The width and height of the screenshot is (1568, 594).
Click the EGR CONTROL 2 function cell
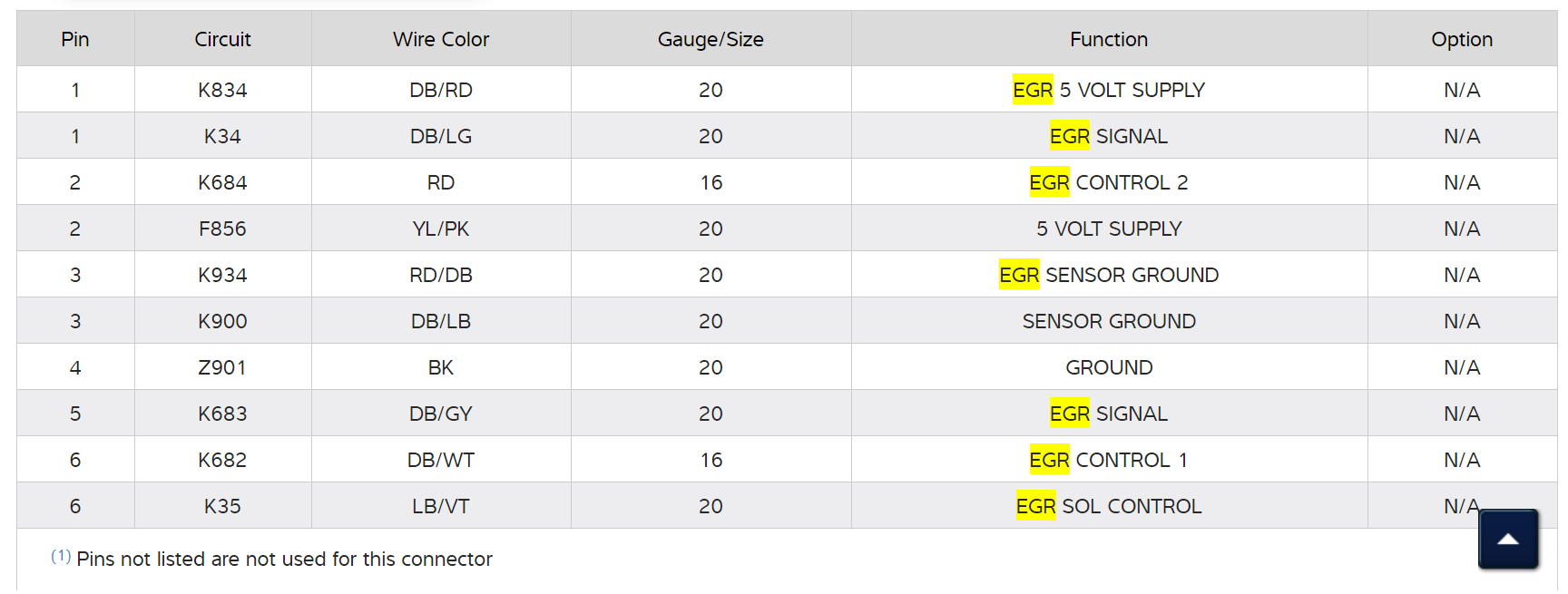point(1109,182)
